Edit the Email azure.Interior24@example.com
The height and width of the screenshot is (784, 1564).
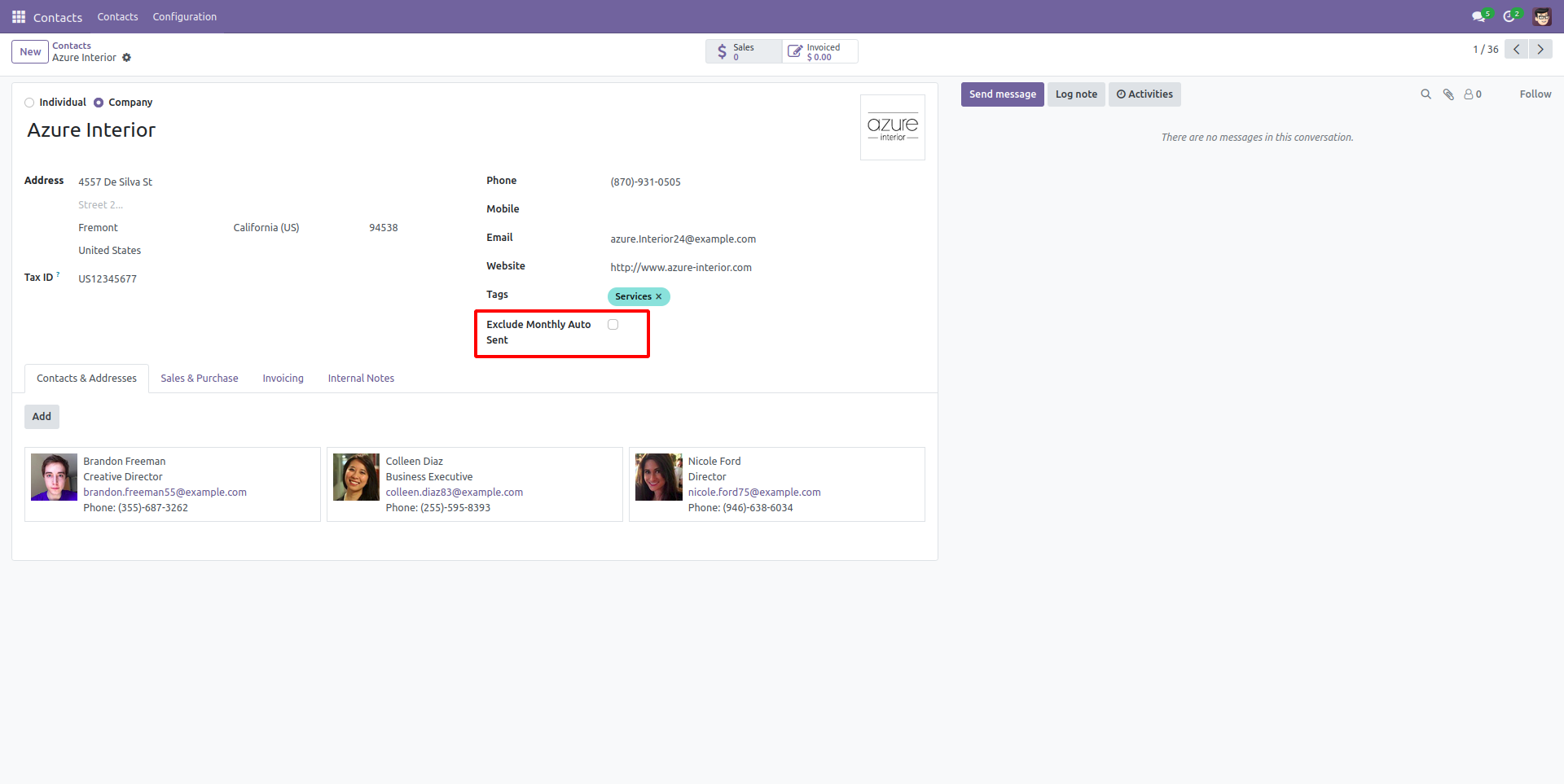[x=767, y=239]
